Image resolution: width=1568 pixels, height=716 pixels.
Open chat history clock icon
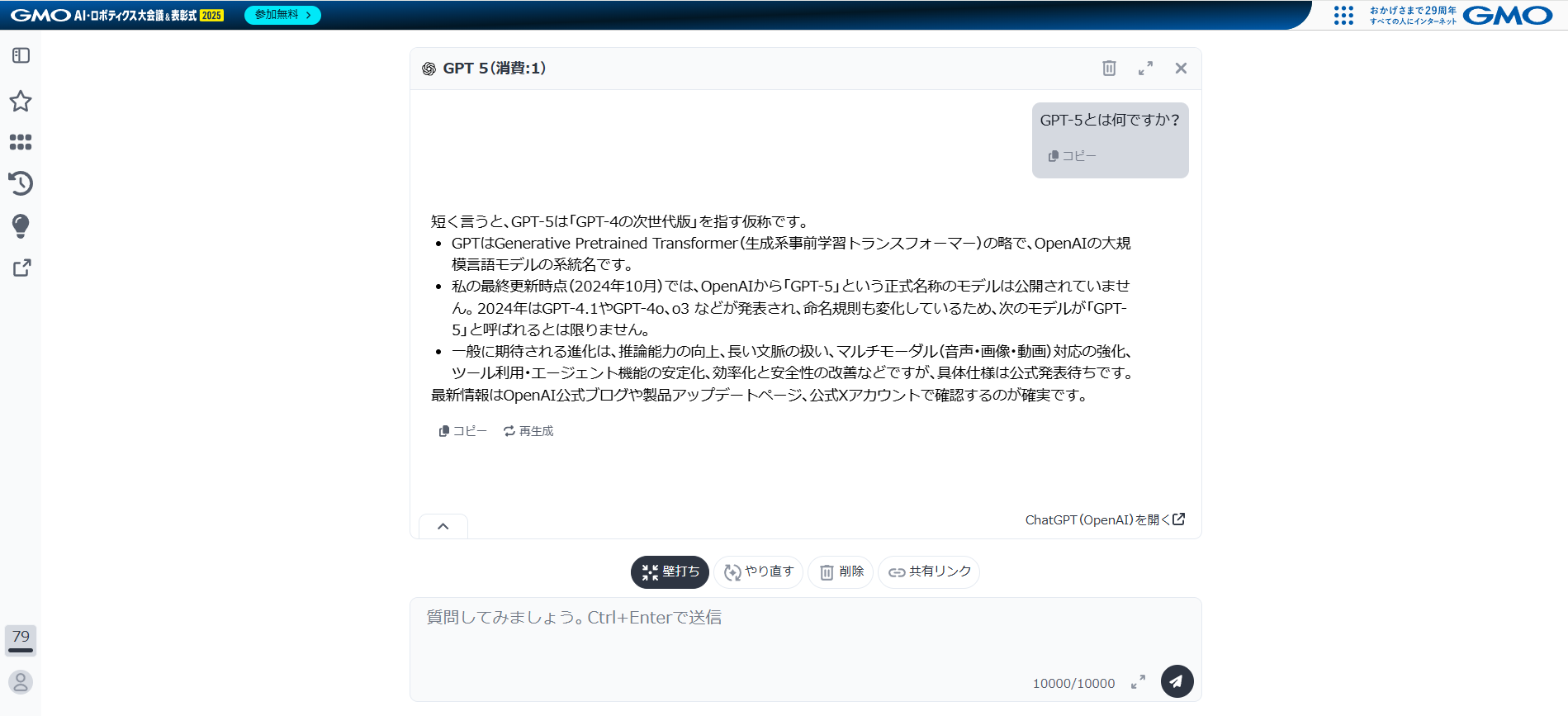(21, 183)
